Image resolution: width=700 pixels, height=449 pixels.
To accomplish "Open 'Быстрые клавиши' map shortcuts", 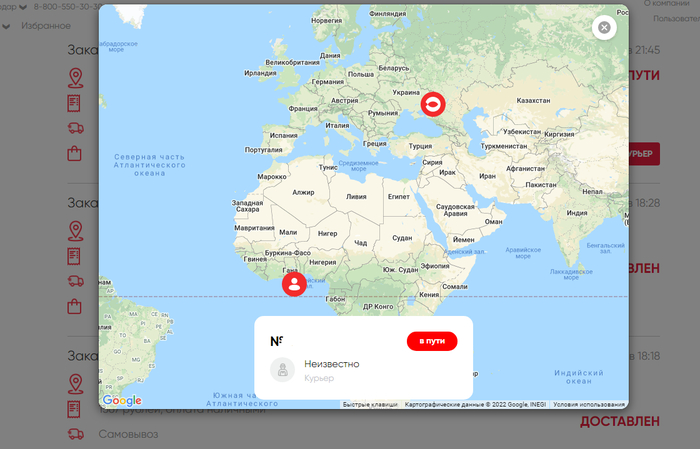I will coord(370,404).
